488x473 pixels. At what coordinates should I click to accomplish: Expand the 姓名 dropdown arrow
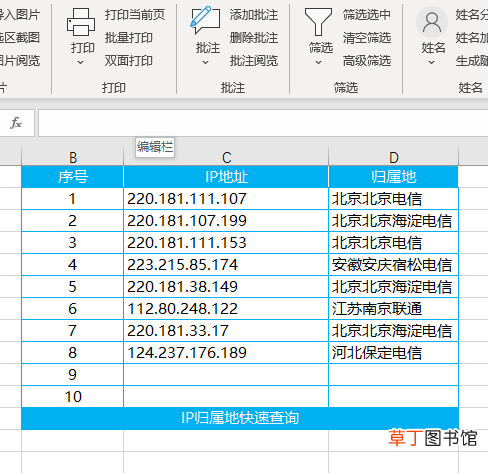click(x=431, y=62)
